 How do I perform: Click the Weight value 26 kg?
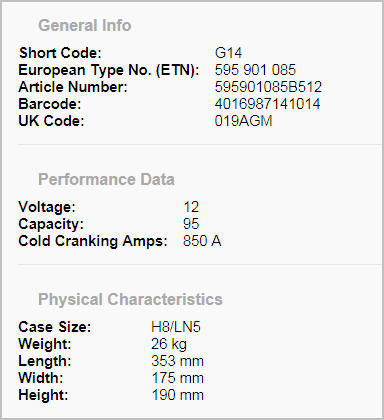click(169, 344)
